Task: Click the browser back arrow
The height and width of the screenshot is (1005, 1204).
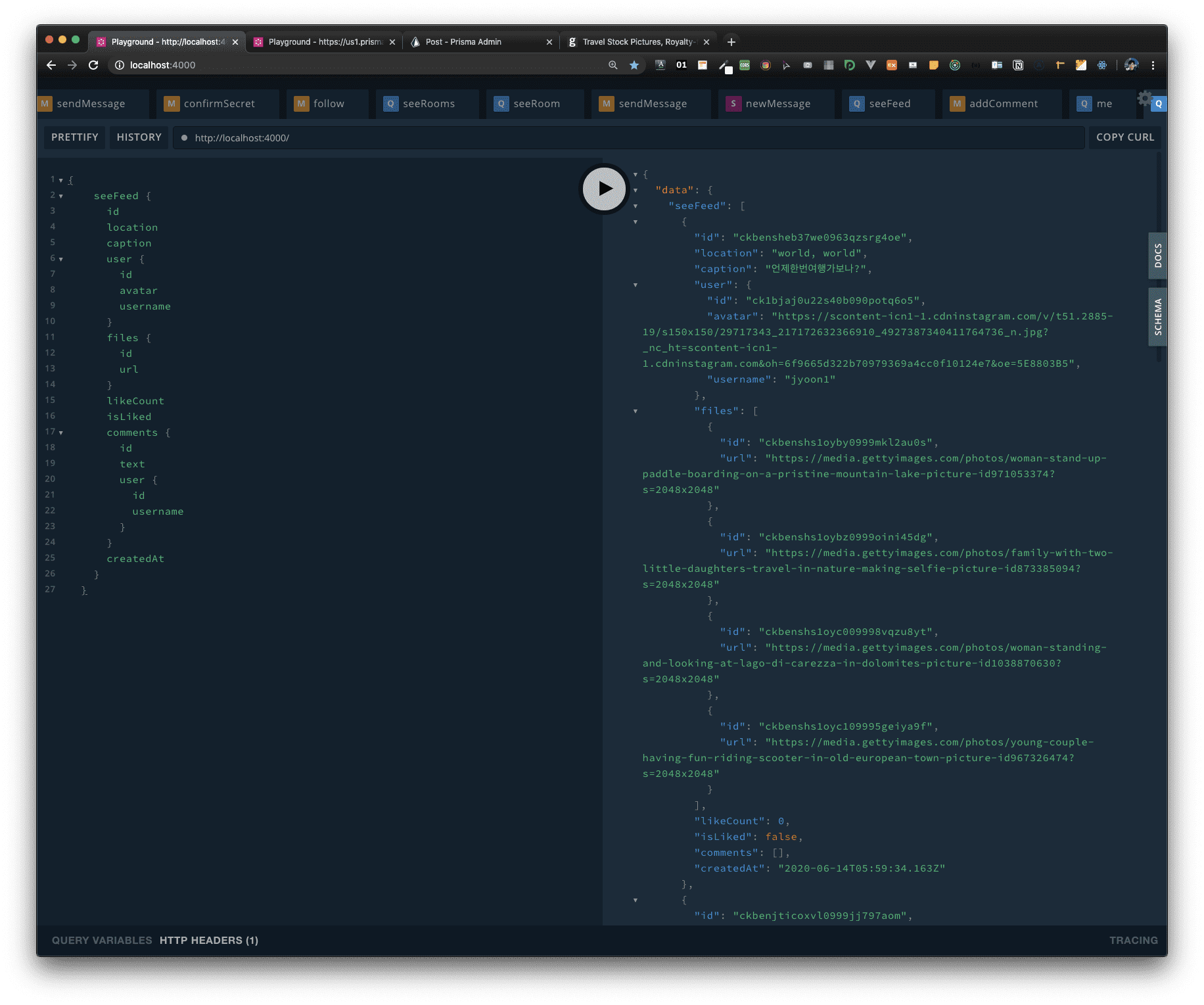Action: point(51,65)
